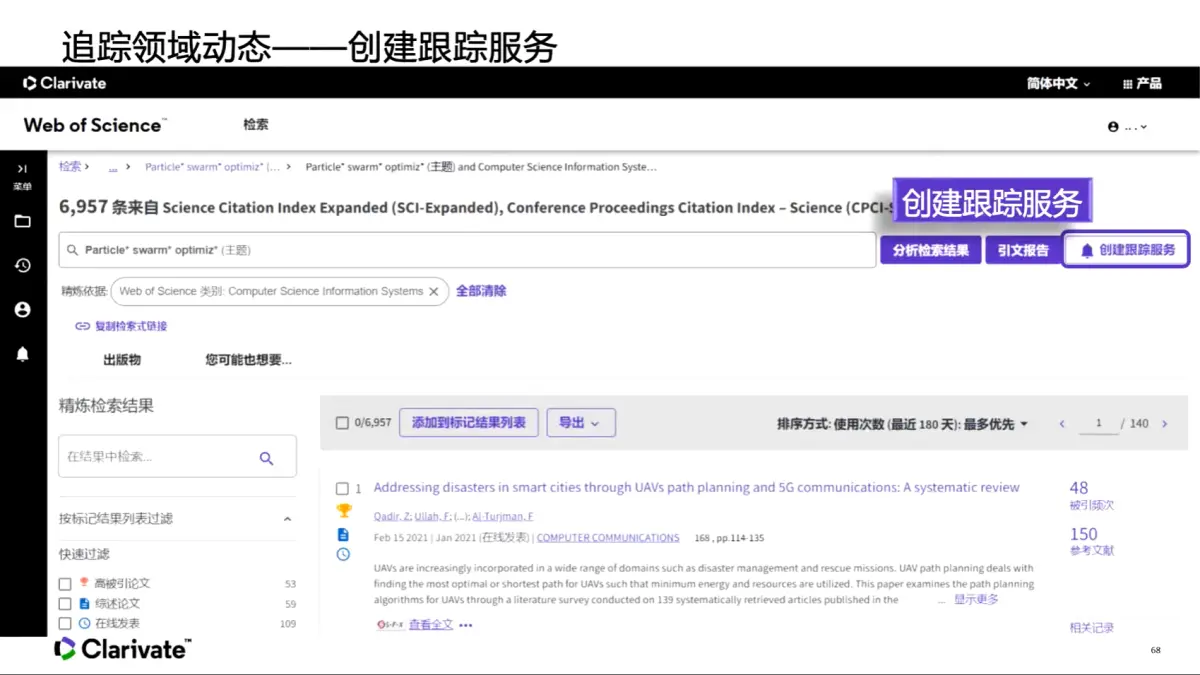Screen dimensions: 1200x675
Task: Open the first result article title
Action: [696, 488]
